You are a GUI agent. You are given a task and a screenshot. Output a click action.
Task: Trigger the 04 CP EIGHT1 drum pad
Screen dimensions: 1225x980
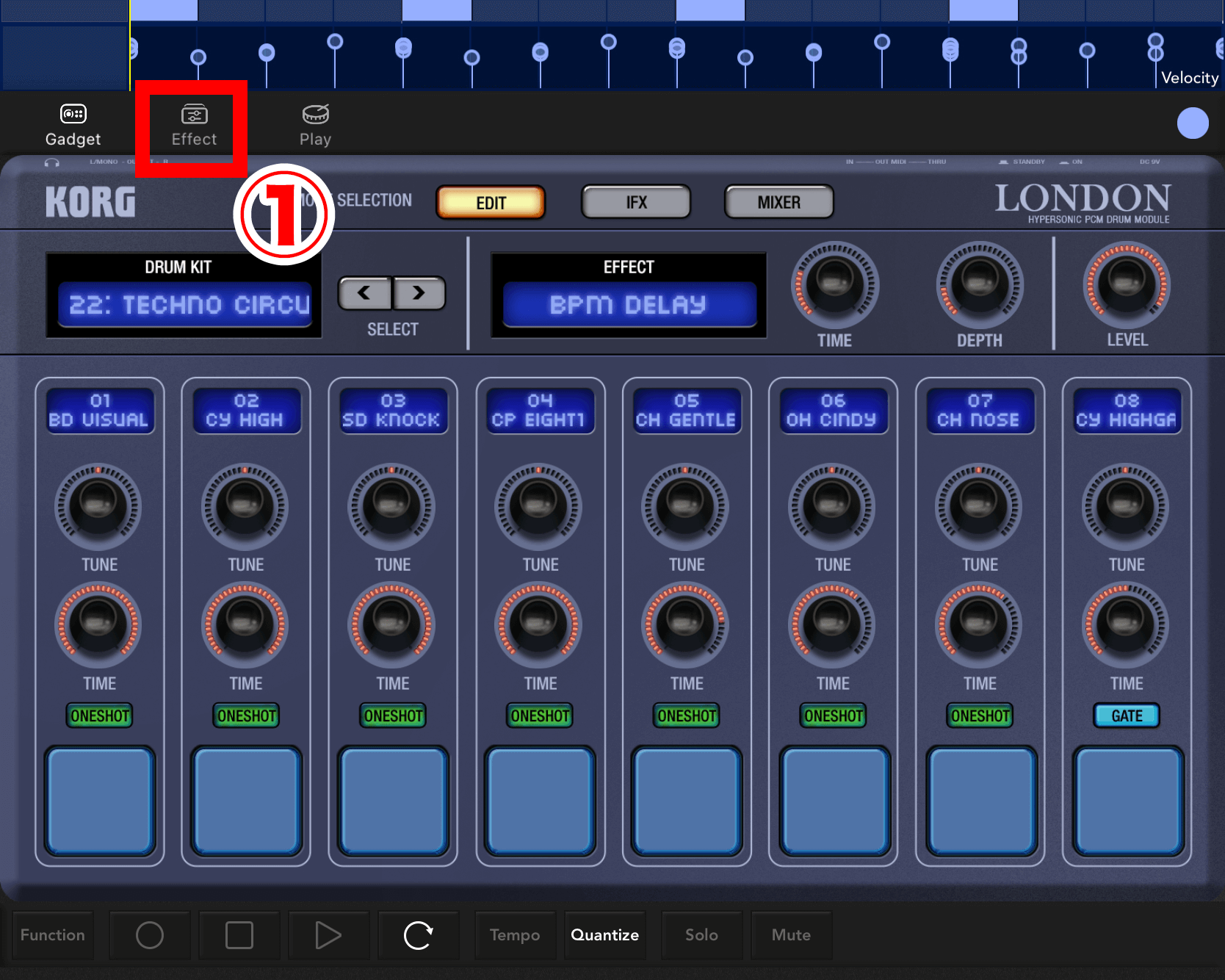541,801
